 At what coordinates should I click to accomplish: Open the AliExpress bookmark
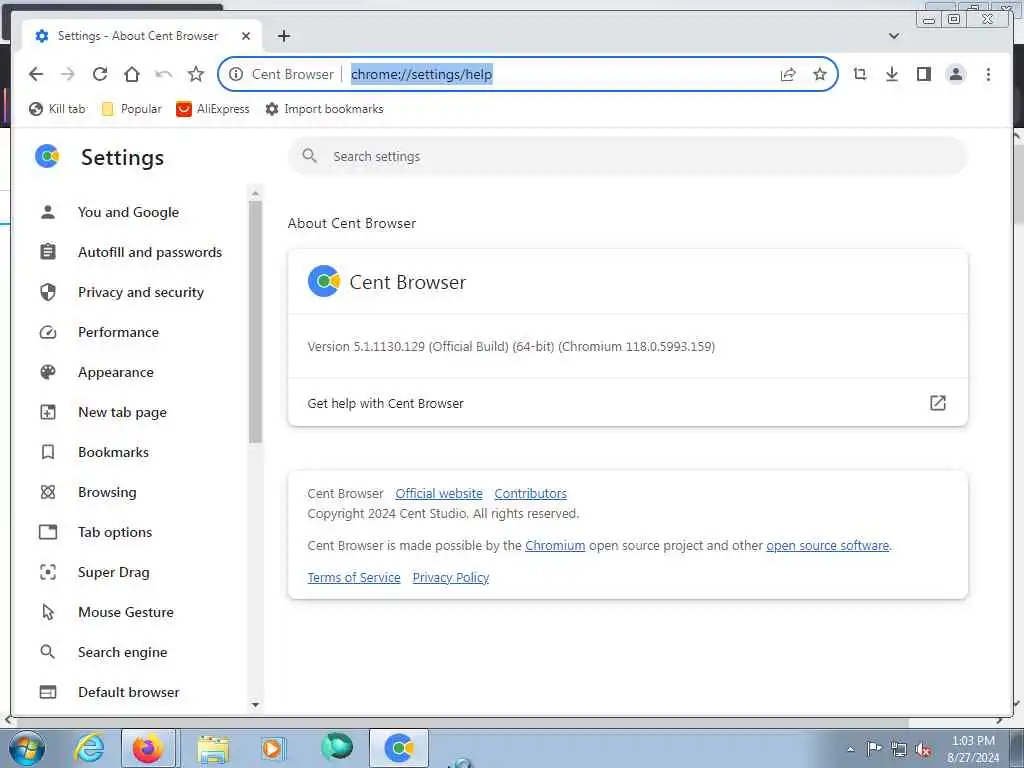213,109
